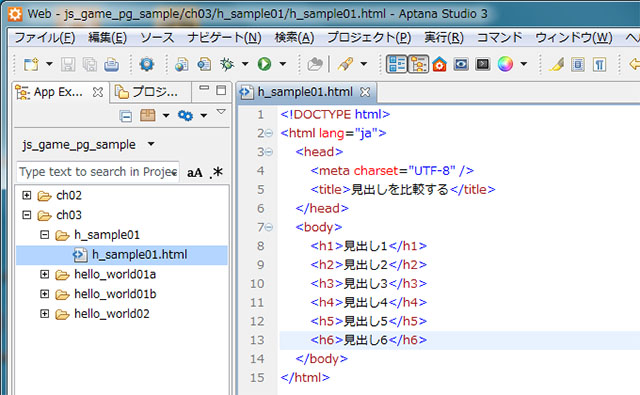Click the color wheel themes icon
This screenshot has width=640, height=395.
point(505,64)
